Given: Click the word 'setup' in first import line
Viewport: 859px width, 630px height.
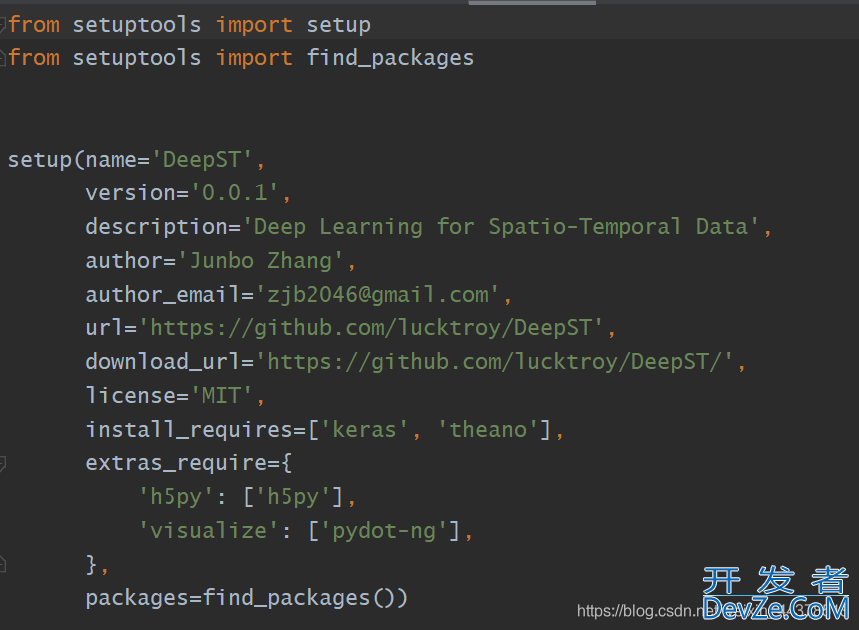Looking at the screenshot, I should (x=338, y=25).
